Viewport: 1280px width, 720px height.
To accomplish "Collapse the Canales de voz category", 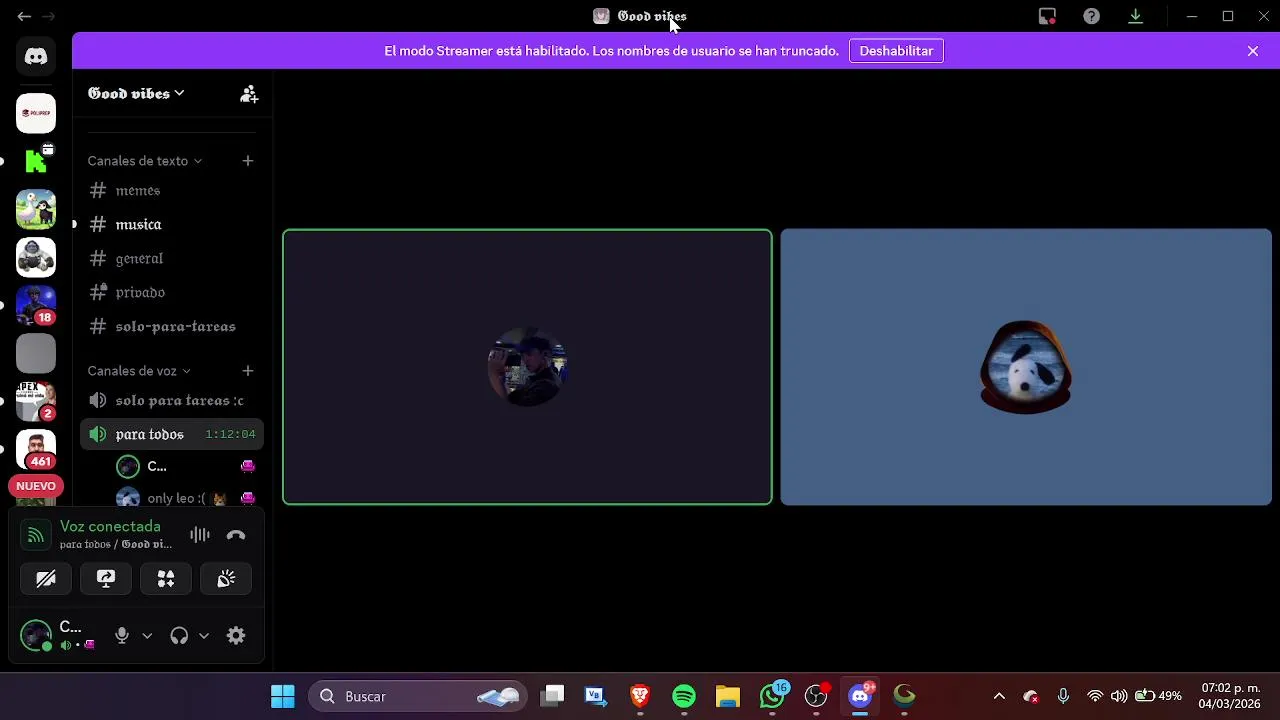I will [138, 371].
